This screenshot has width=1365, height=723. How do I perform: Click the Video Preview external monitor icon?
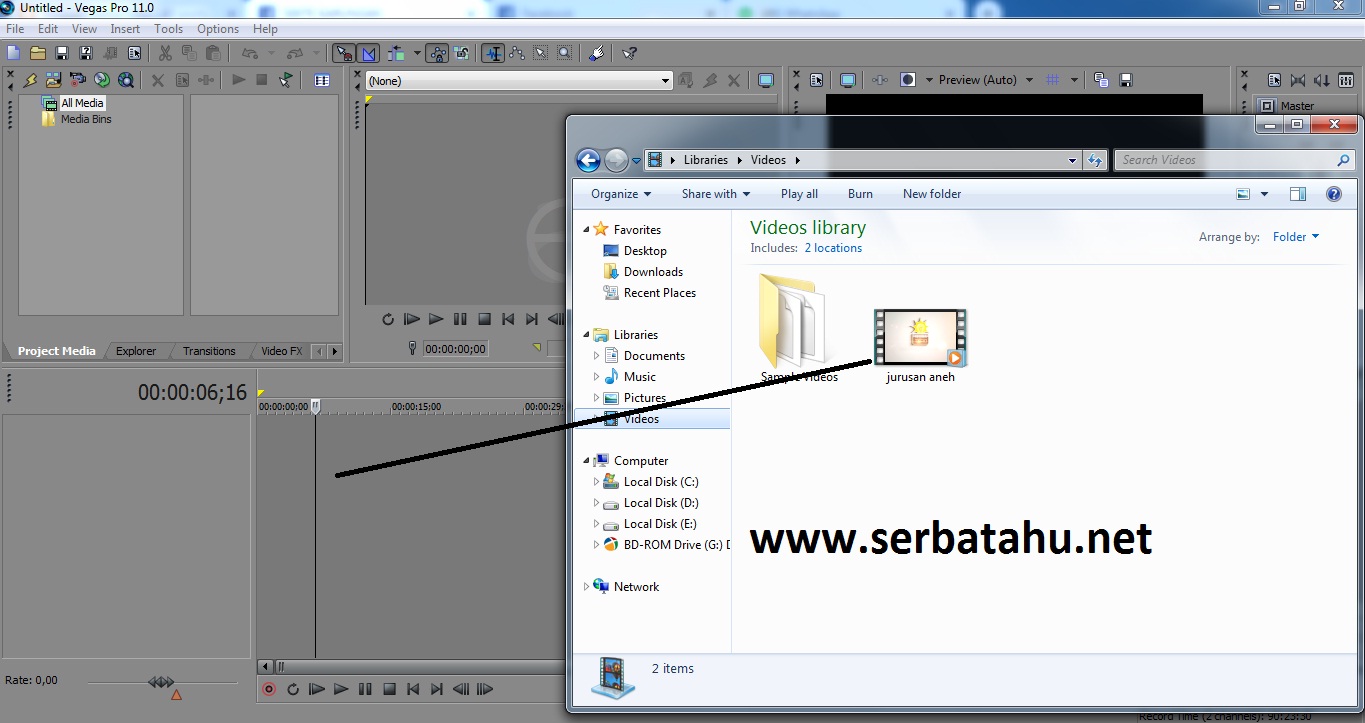click(x=848, y=80)
